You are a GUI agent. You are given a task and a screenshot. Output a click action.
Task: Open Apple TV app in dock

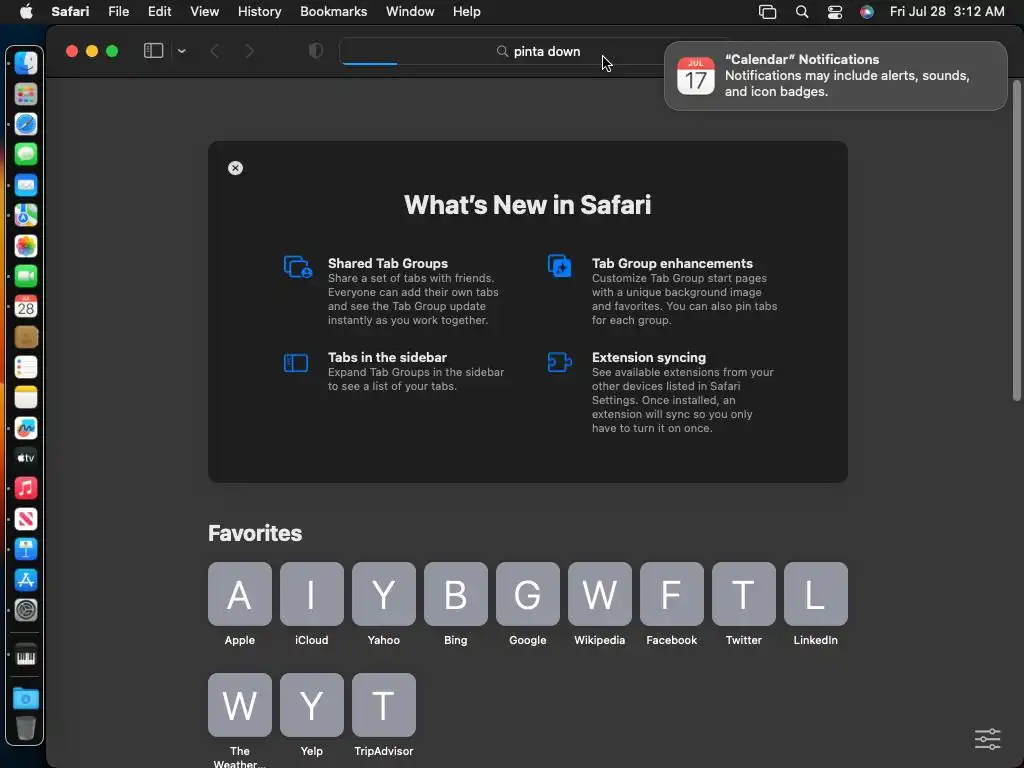[x=25, y=458]
